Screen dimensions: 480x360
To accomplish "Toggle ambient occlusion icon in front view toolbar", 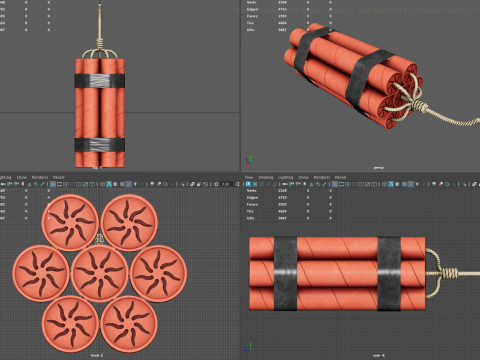I will click(x=152, y=184).
